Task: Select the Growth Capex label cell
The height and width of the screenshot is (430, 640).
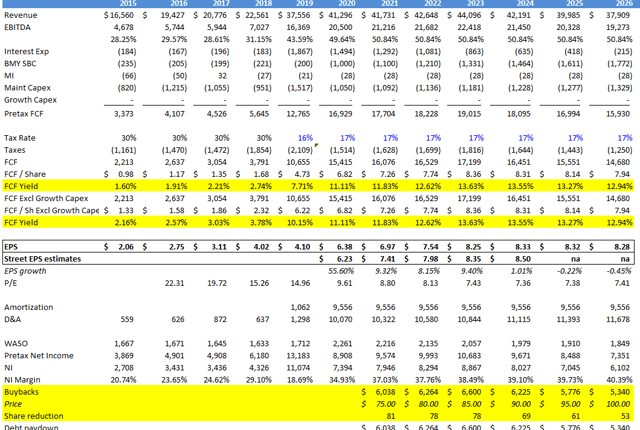Action: pos(30,100)
